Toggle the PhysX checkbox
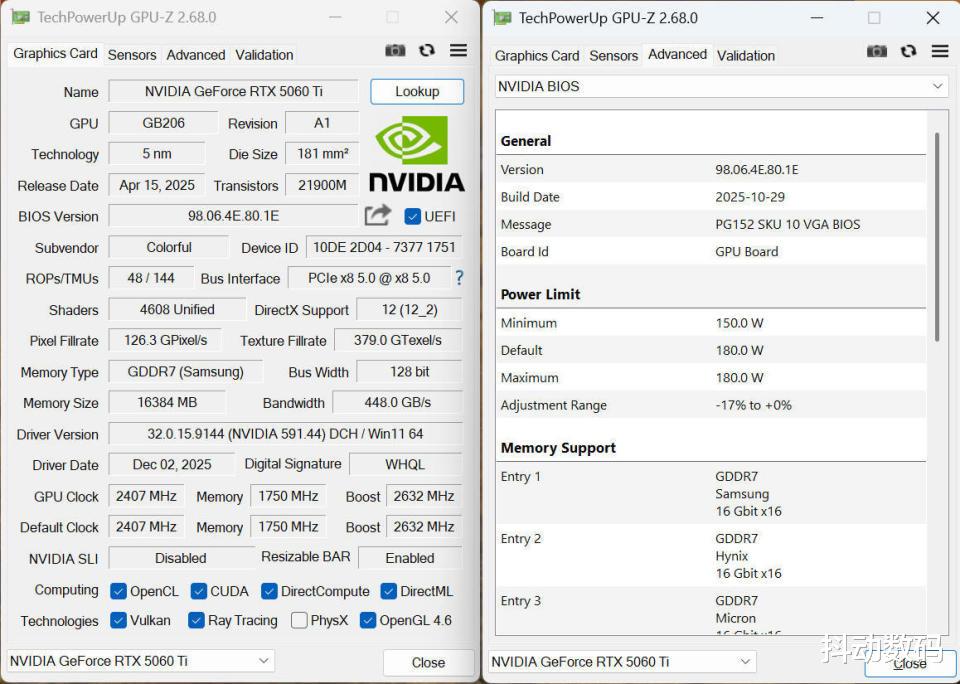The width and height of the screenshot is (960, 684). (x=299, y=620)
